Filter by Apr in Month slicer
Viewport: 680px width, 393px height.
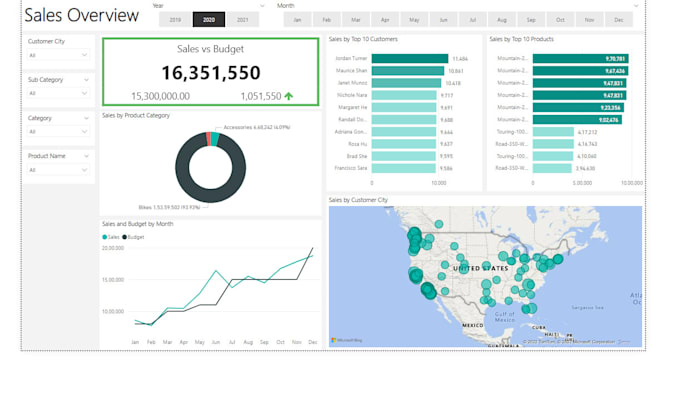pyautogui.click(x=385, y=20)
